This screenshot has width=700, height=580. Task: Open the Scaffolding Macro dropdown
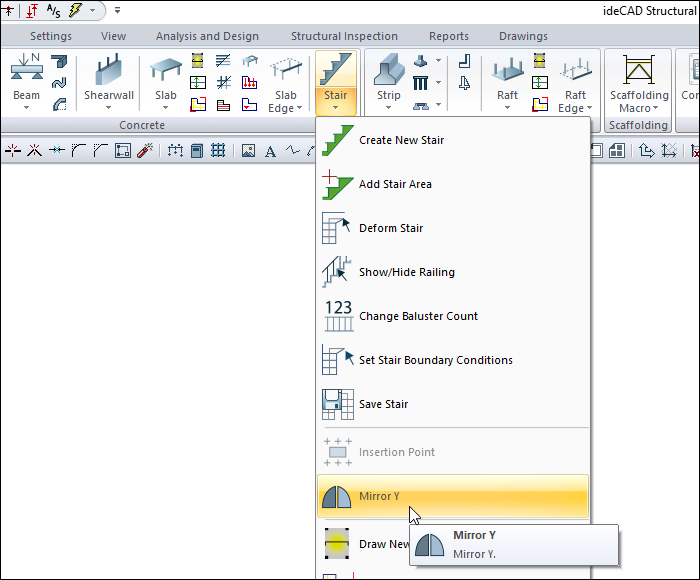pyautogui.click(x=655, y=108)
